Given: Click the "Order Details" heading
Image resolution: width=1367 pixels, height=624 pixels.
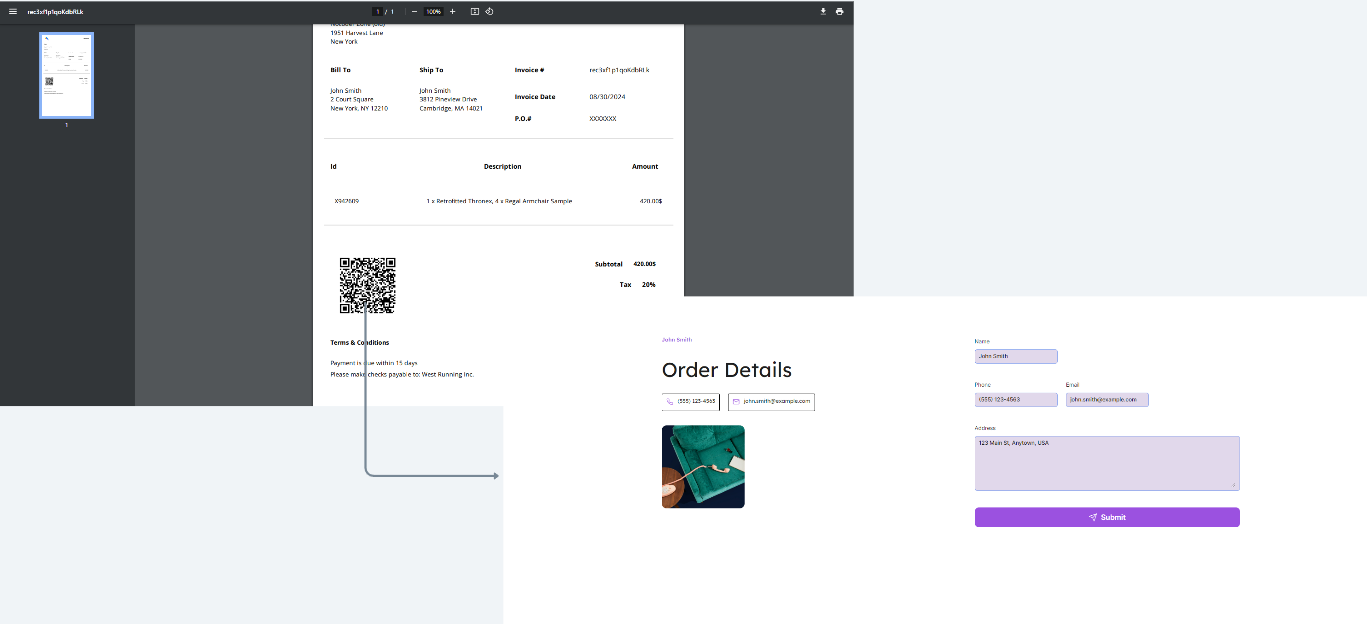Looking at the screenshot, I should click(x=727, y=370).
